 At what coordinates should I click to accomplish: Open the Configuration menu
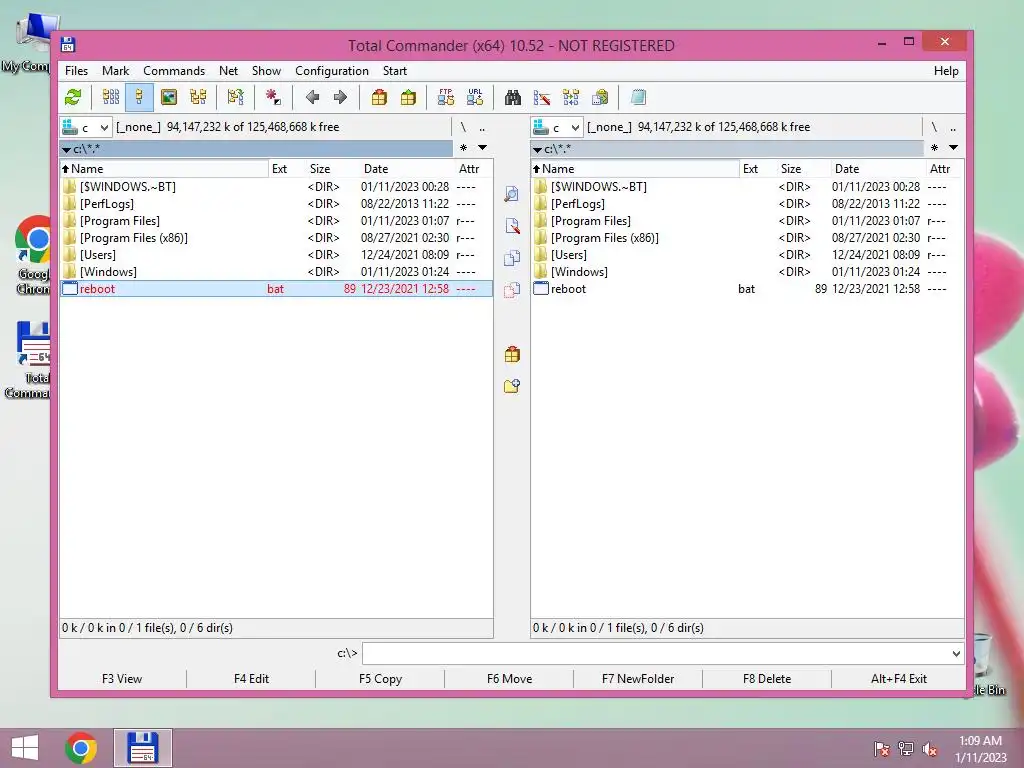[x=332, y=71]
